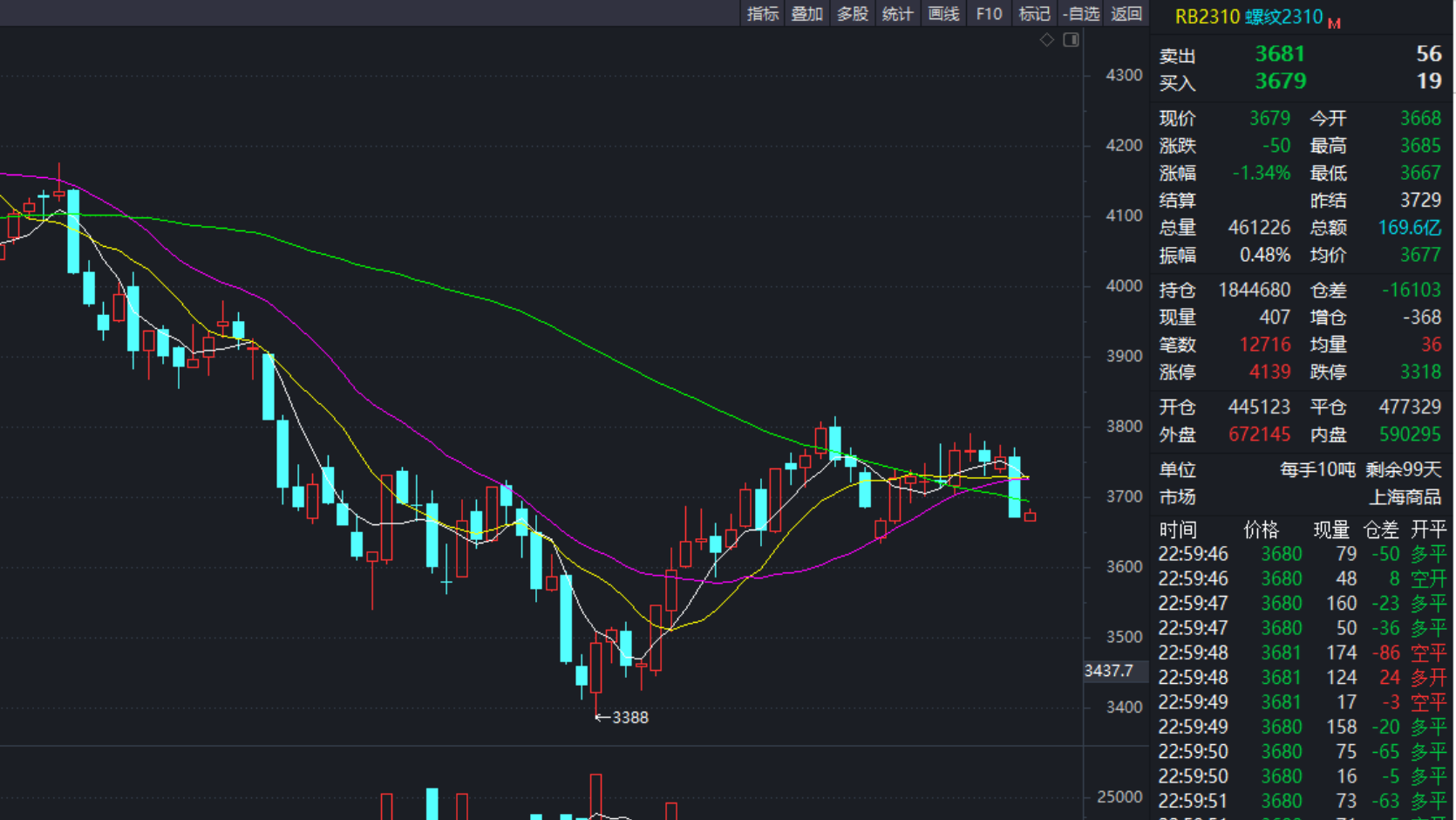The height and width of the screenshot is (820, 1456).
Task: Select the contract title RB2310
Action: 1206,16
